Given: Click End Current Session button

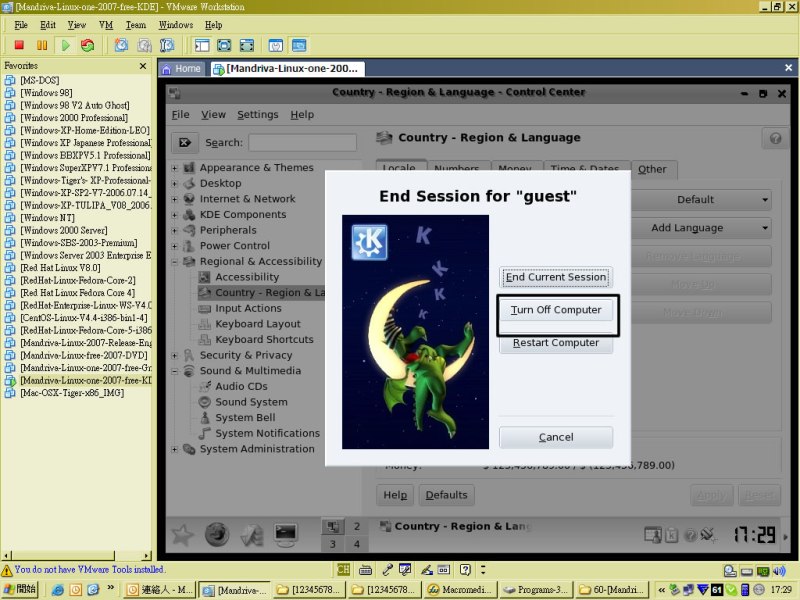Looking at the screenshot, I should coord(556,277).
